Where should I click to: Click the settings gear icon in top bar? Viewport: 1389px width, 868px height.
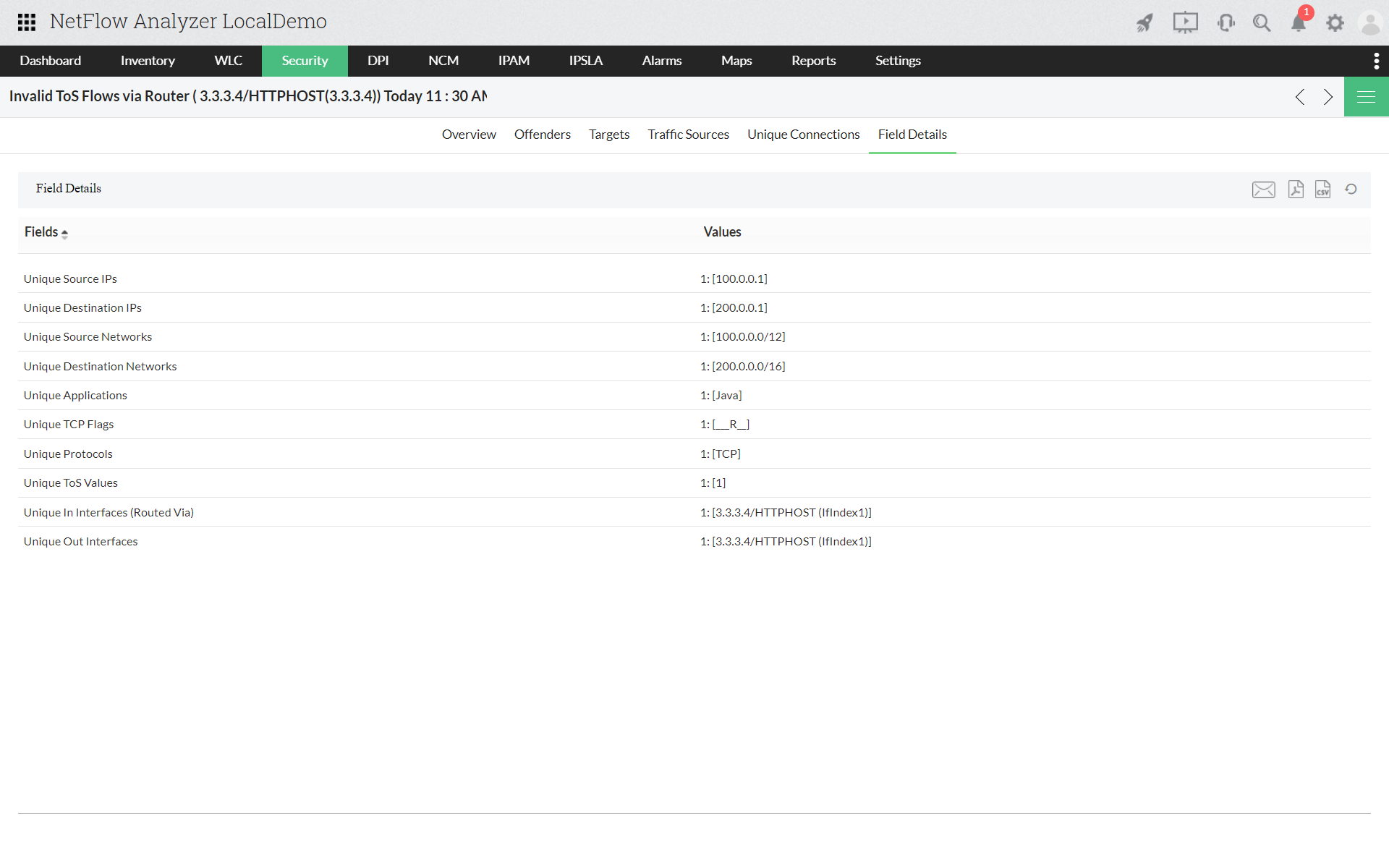point(1336,22)
